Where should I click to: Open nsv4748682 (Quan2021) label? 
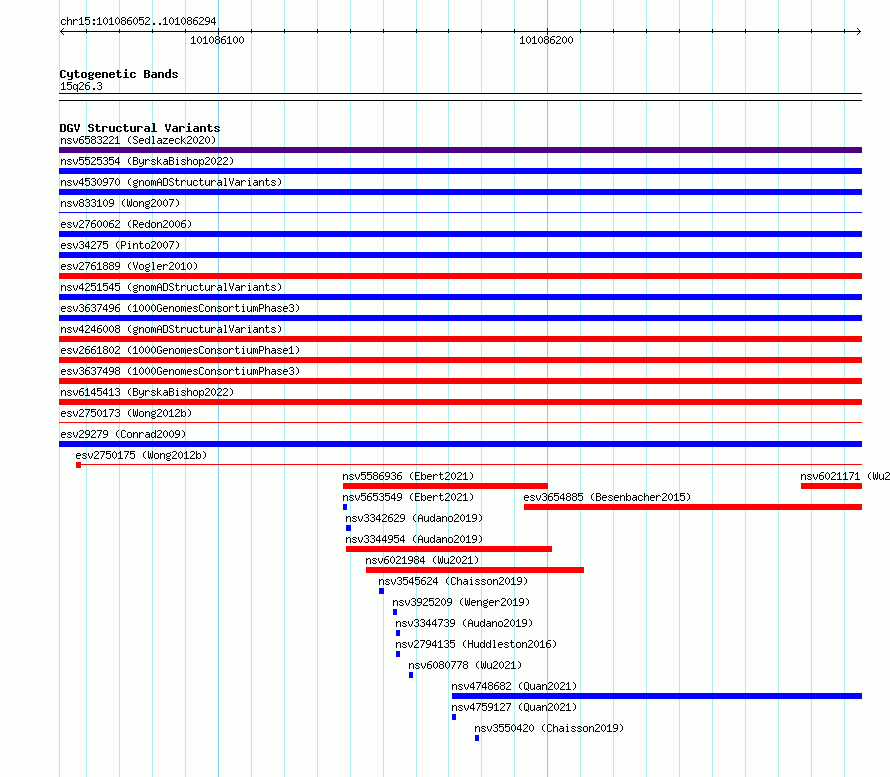point(514,686)
